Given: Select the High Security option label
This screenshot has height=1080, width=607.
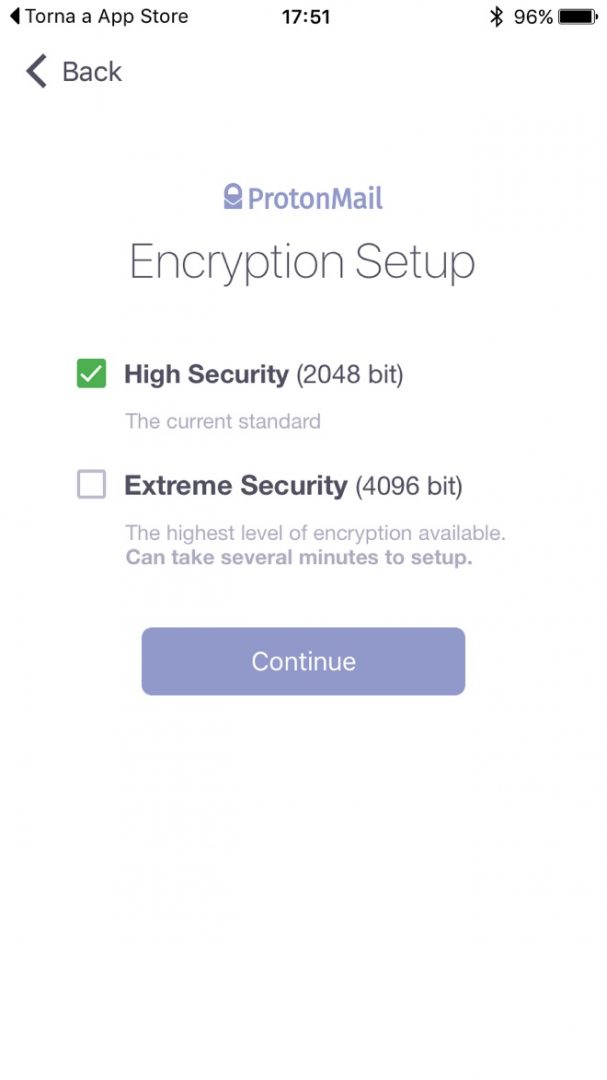Looking at the screenshot, I should [x=206, y=375].
